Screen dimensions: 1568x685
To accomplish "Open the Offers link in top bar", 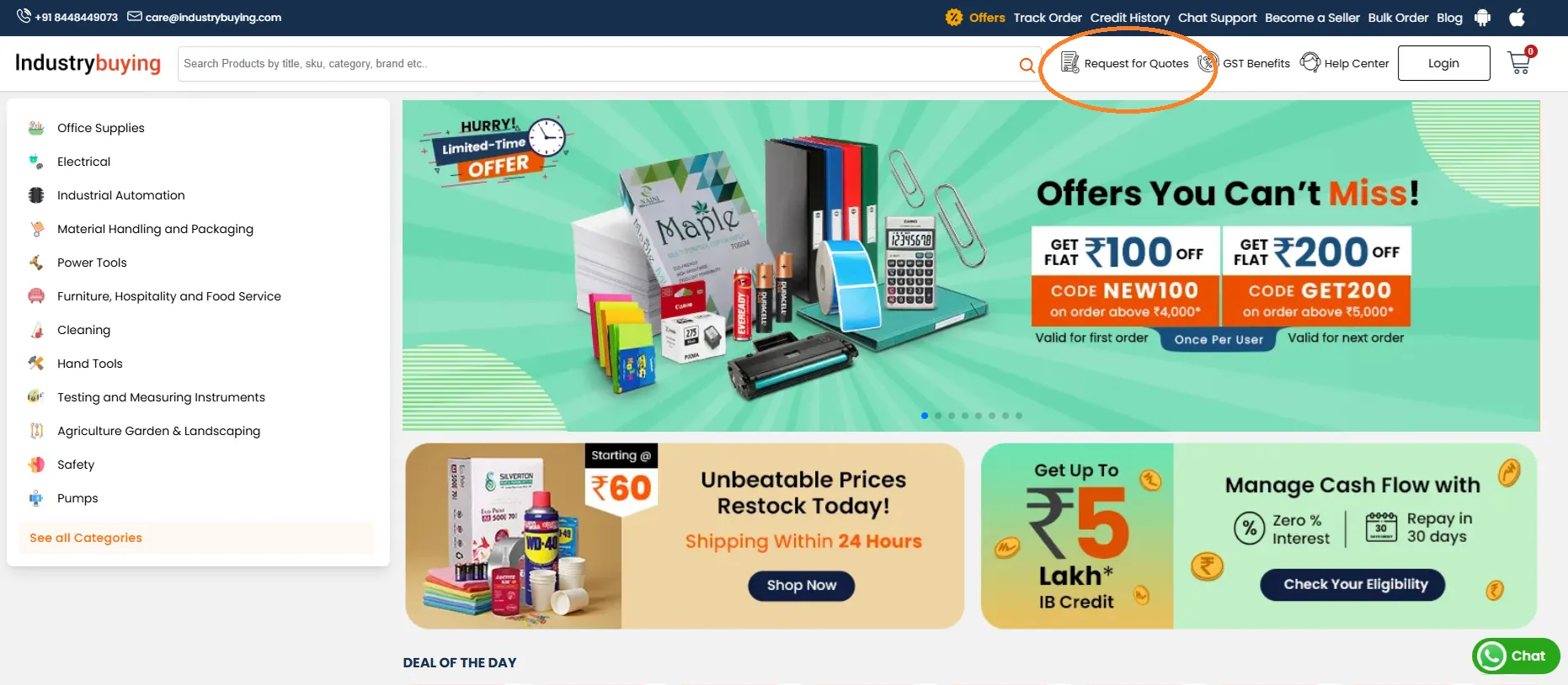I will tap(977, 18).
